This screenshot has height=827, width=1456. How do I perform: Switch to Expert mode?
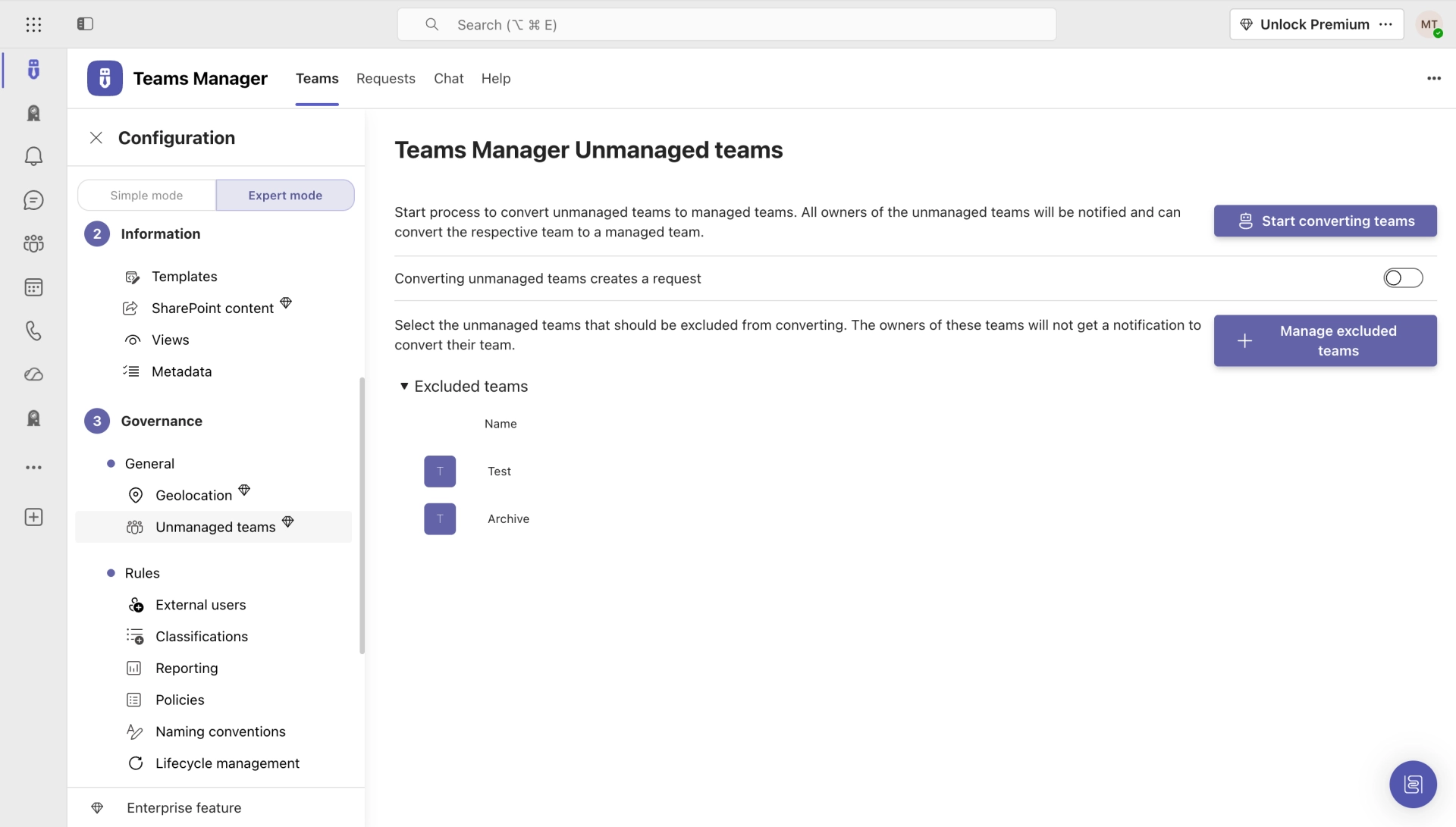coord(285,196)
